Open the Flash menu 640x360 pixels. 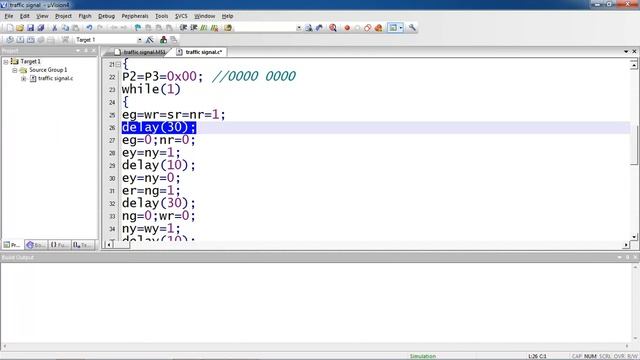[85, 16]
